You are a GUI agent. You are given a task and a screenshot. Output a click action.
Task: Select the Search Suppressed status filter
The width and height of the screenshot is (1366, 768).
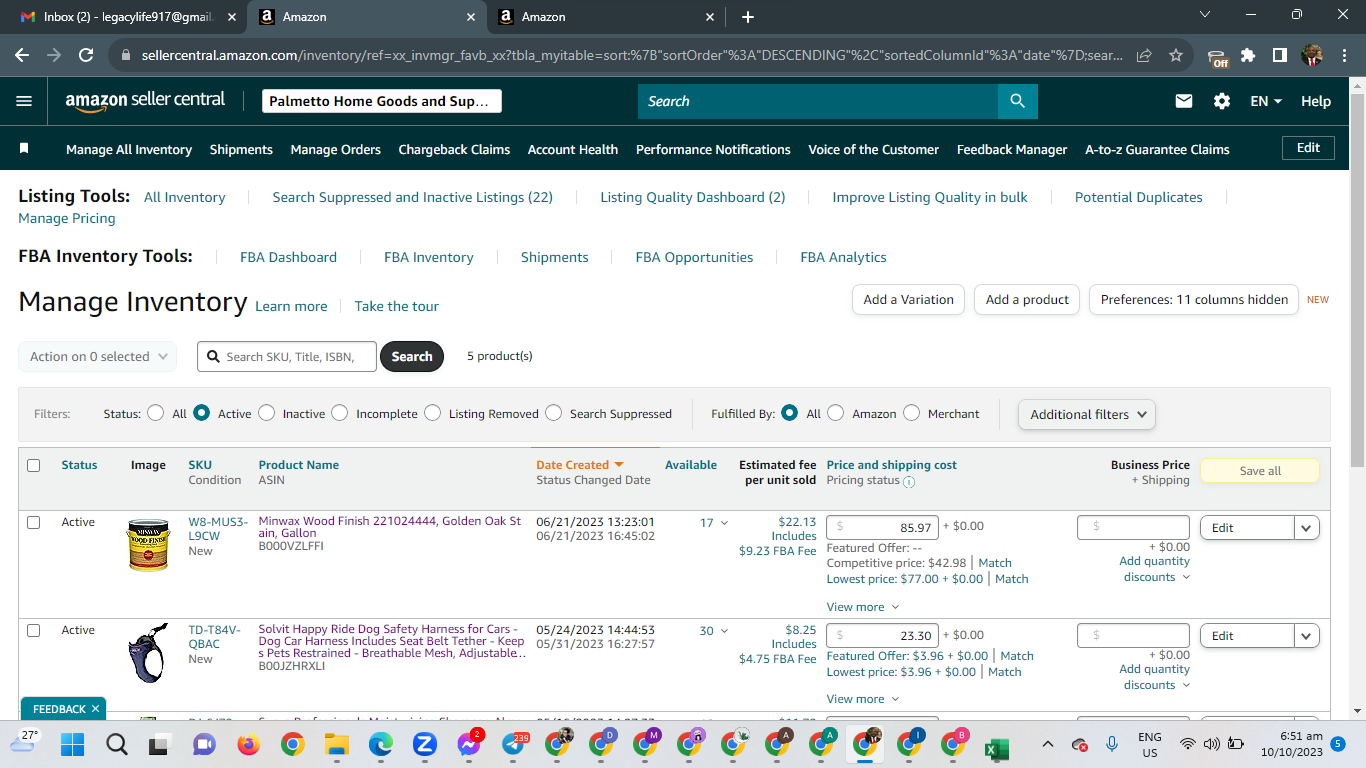[x=554, y=413]
